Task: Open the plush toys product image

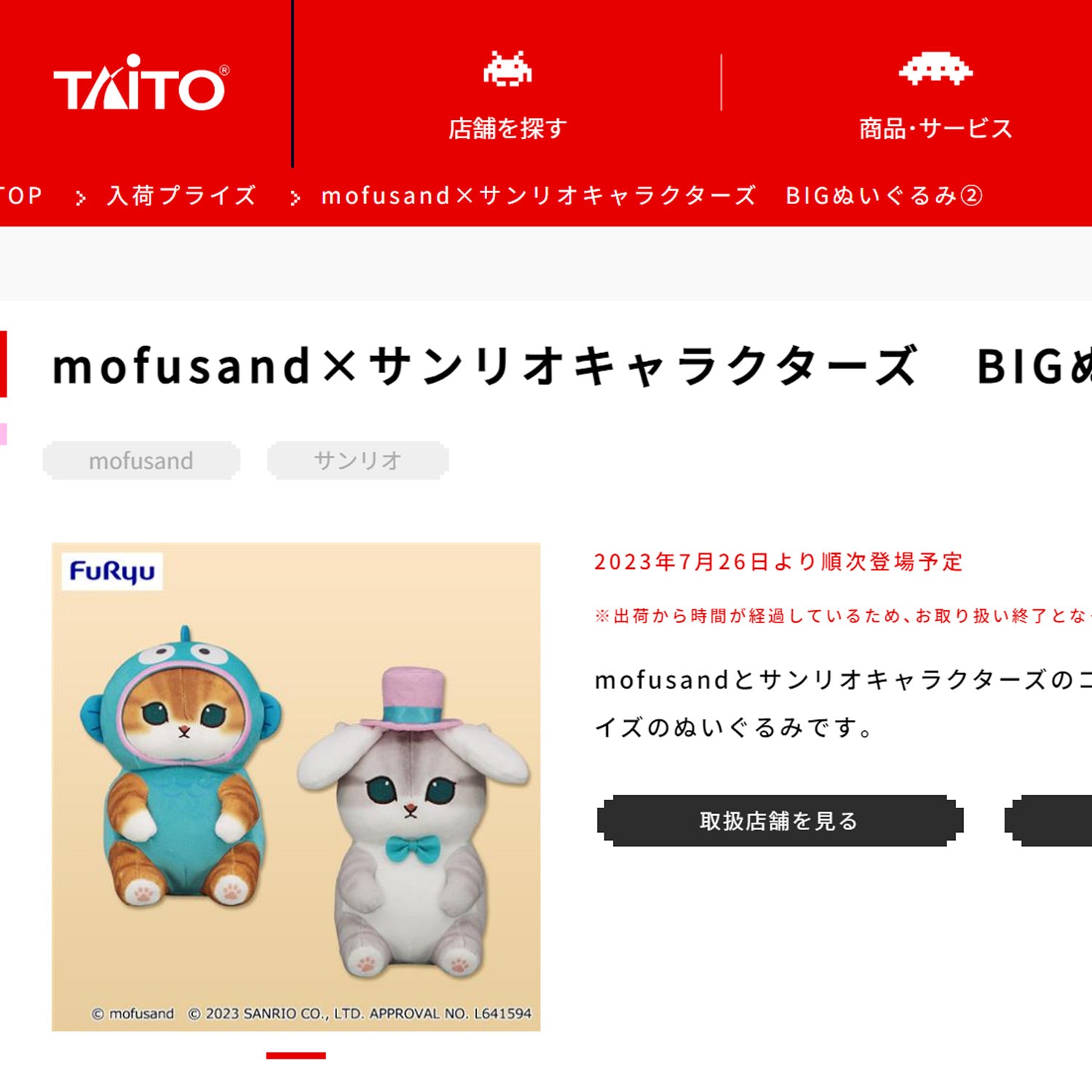Action: (296, 786)
